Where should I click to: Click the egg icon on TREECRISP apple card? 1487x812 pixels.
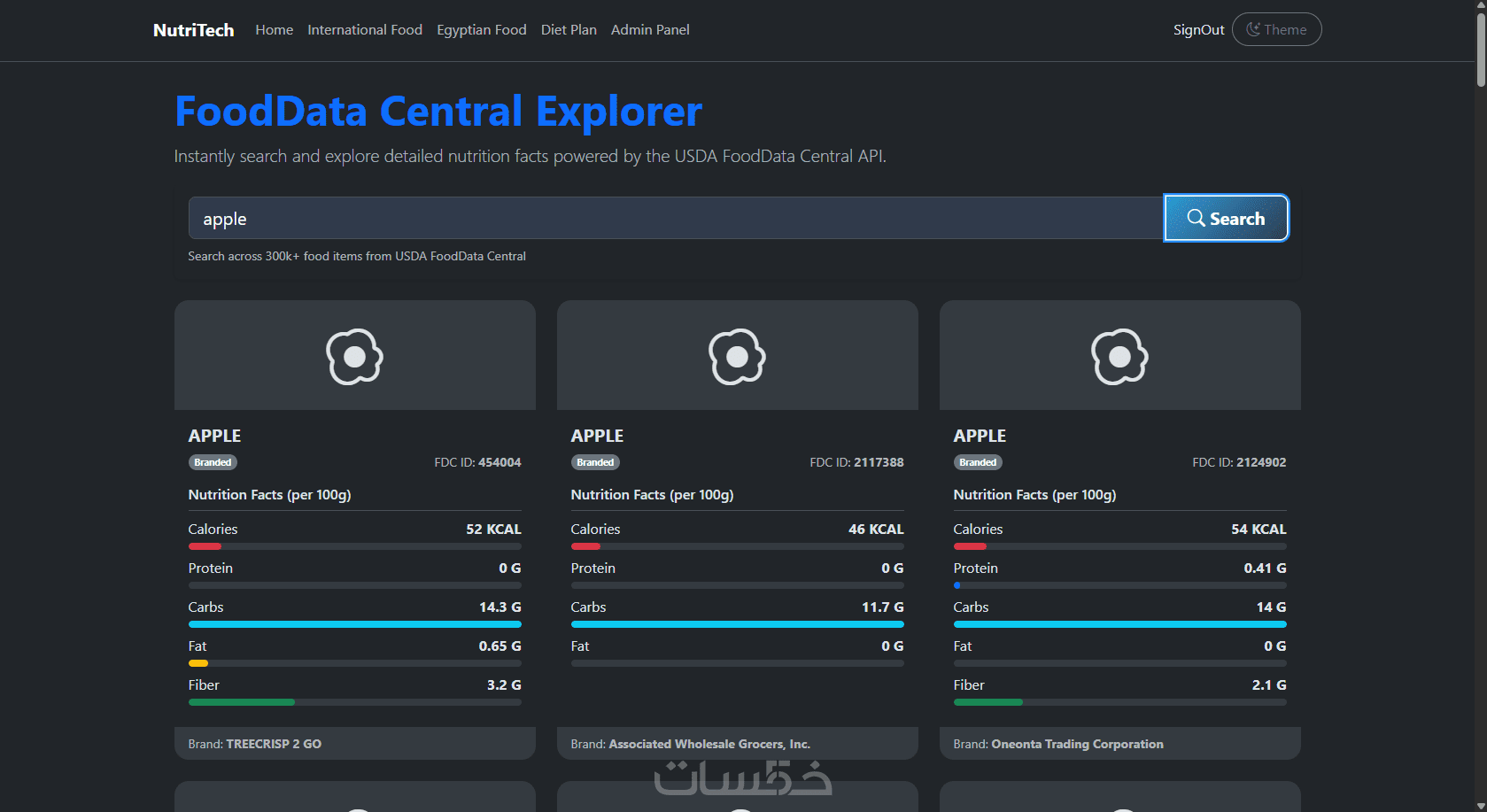point(354,356)
